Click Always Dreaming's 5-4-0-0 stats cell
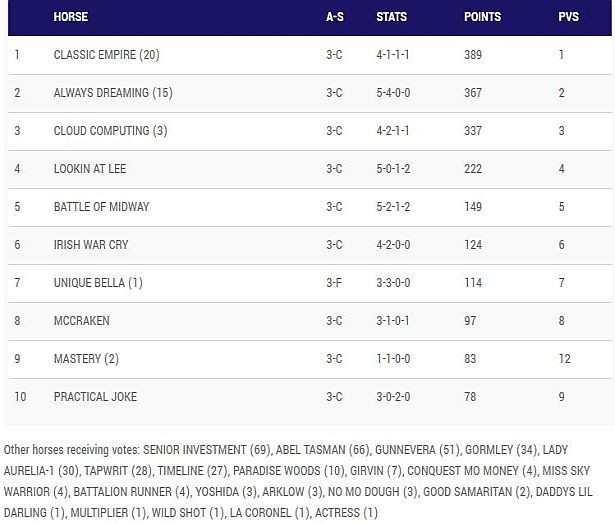The width and height of the screenshot is (615, 524). (392, 93)
